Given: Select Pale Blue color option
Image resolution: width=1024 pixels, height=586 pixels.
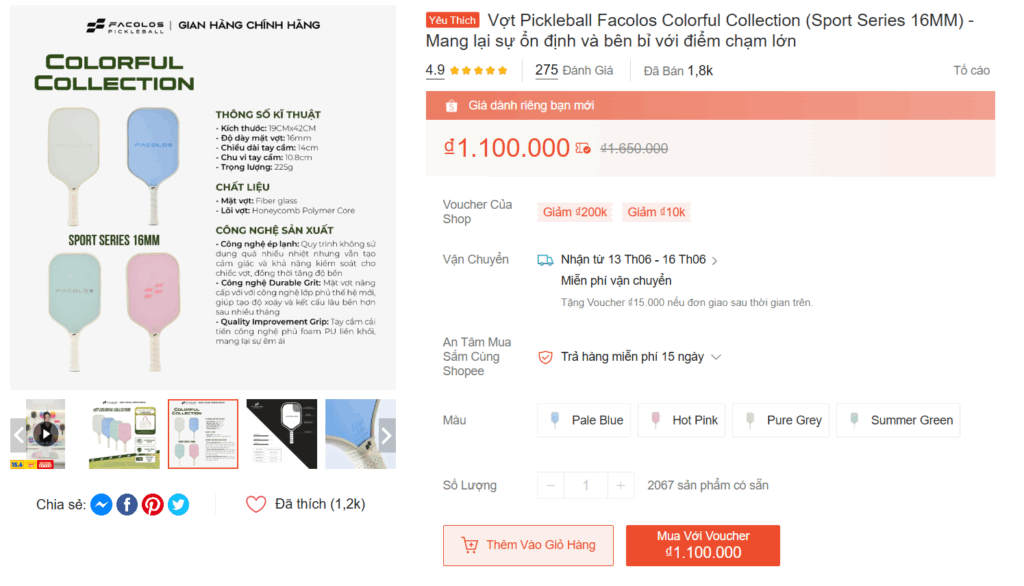Looking at the screenshot, I should (x=585, y=421).
